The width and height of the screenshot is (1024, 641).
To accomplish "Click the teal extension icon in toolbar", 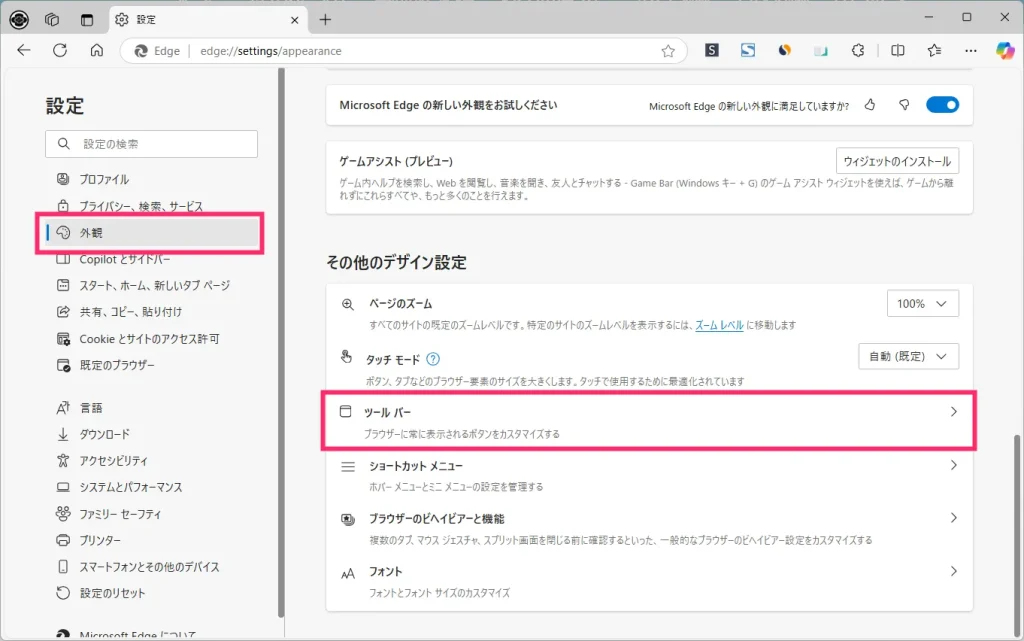I will tap(821, 50).
